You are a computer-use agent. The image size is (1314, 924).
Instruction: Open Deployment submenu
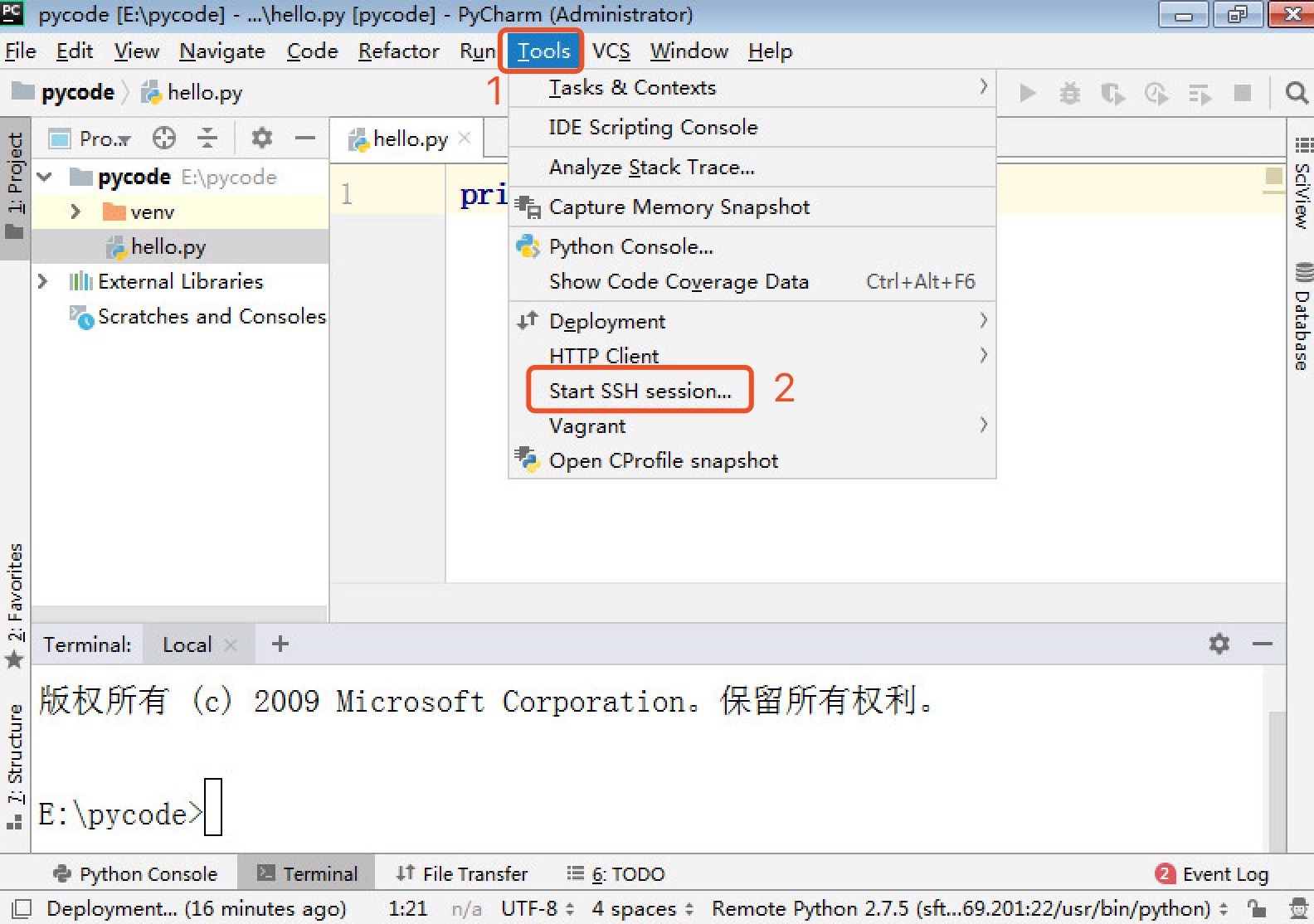point(752,321)
